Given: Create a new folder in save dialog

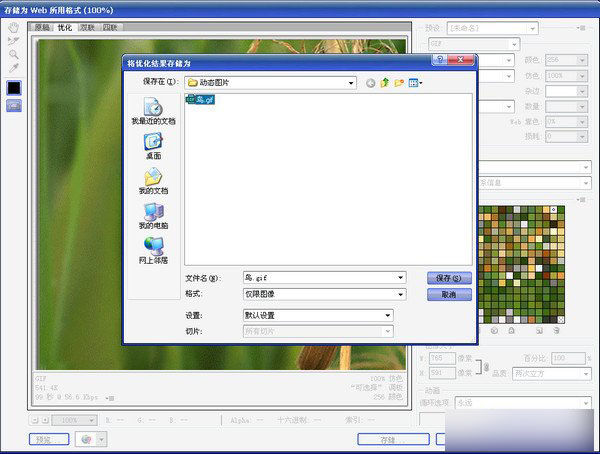Looking at the screenshot, I should [x=398, y=82].
